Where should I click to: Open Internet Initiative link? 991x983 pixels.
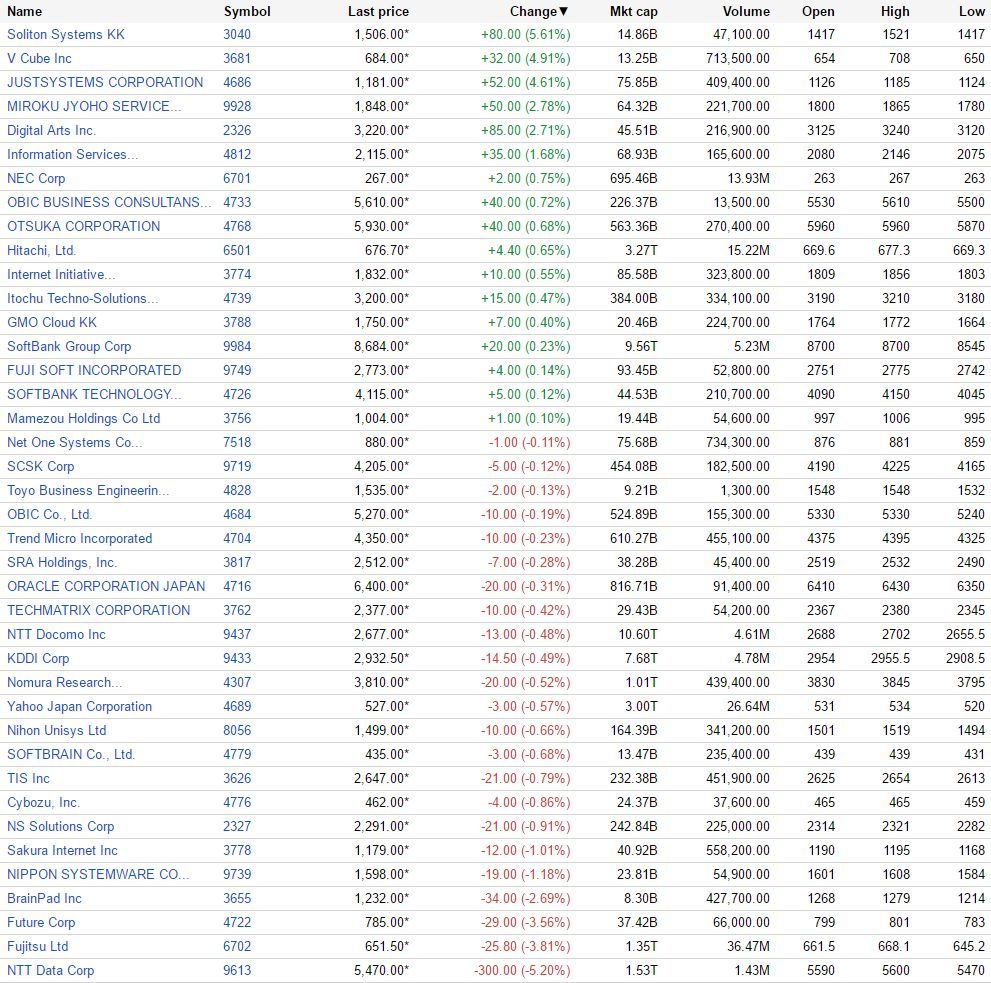[61, 274]
